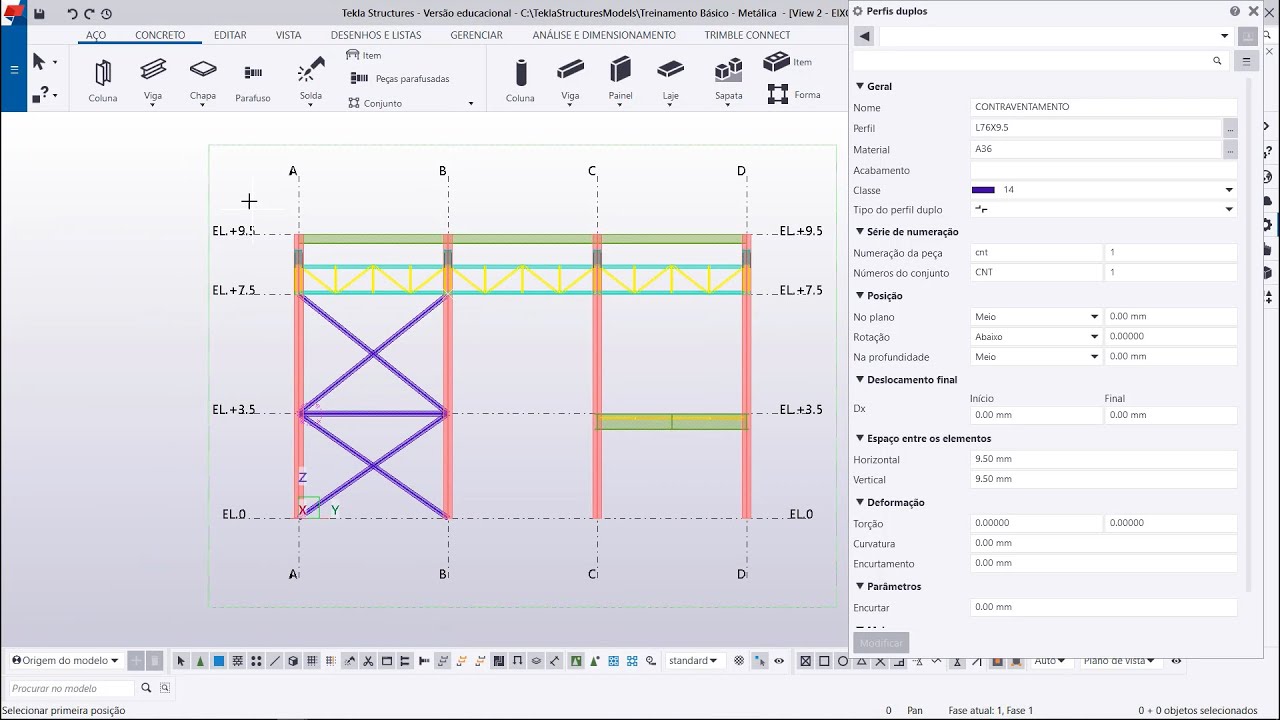Click the Perfis duplos help question icon

(x=1235, y=11)
